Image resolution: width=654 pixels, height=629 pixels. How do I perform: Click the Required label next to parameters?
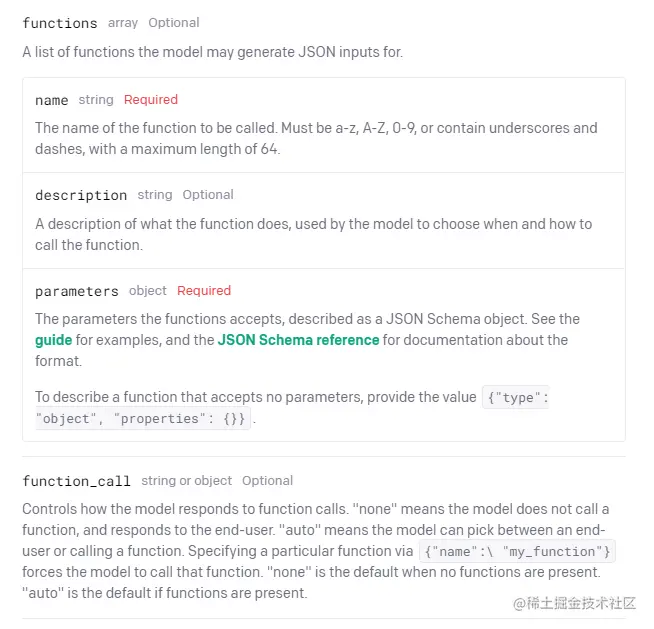[x=204, y=291]
